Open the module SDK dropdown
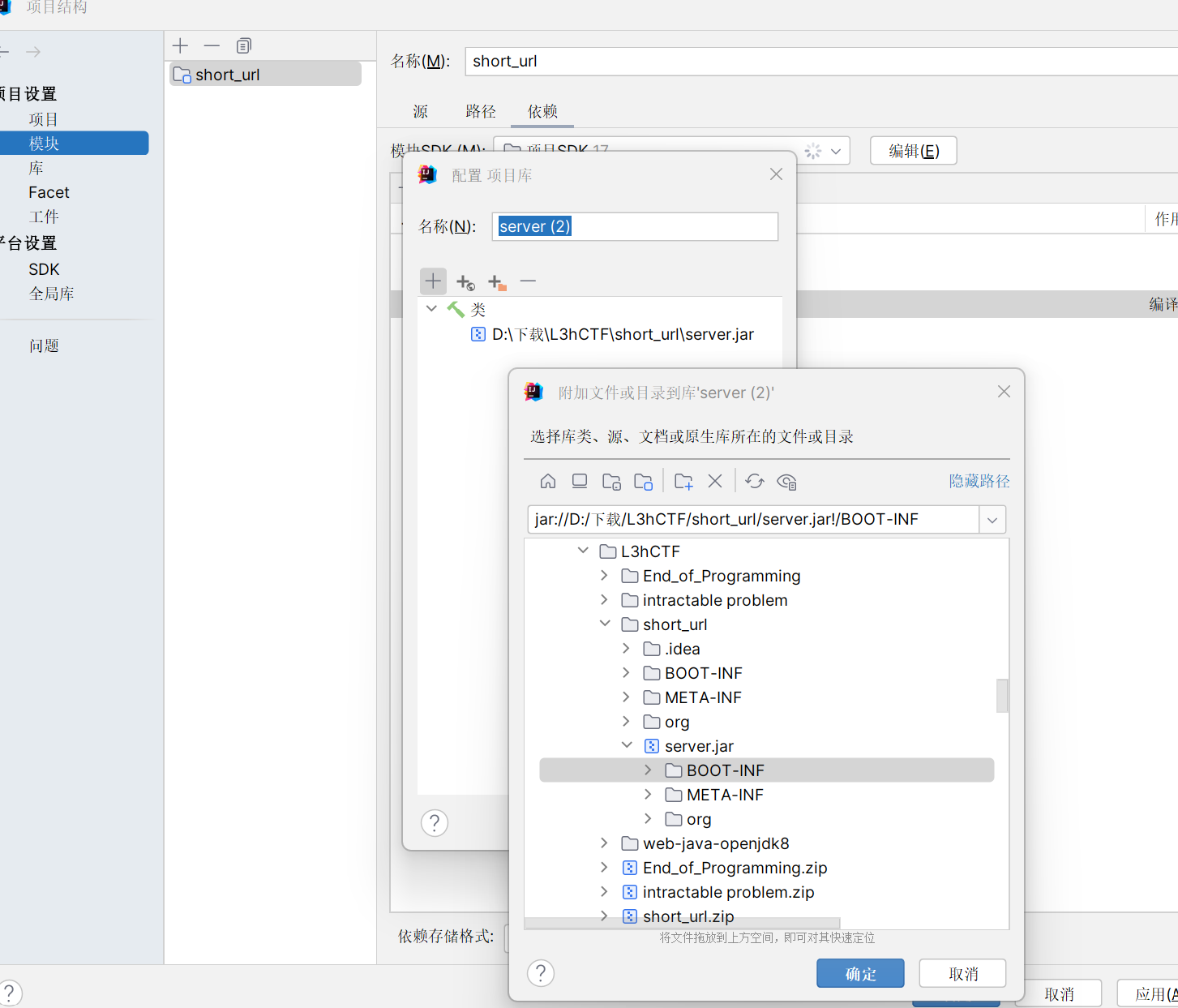 coord(836,151)
